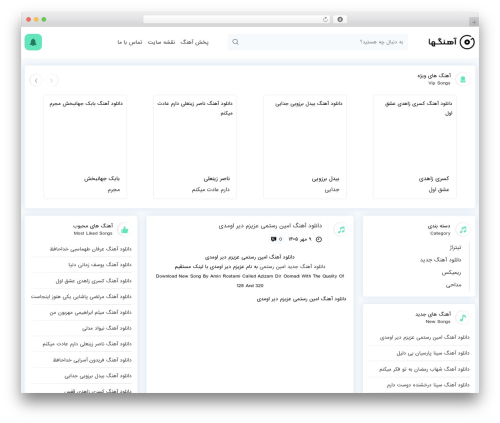Open Most Liked link یوسف زمانی دنیا
The image size is (500, 423).
[100, 265]
